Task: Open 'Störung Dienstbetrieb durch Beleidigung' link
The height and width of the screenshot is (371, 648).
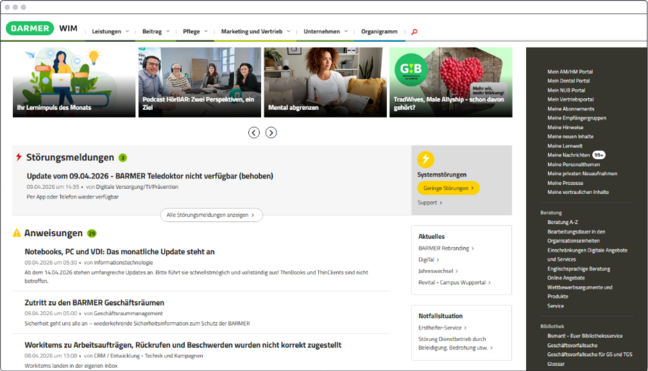Action: [455, 343]
